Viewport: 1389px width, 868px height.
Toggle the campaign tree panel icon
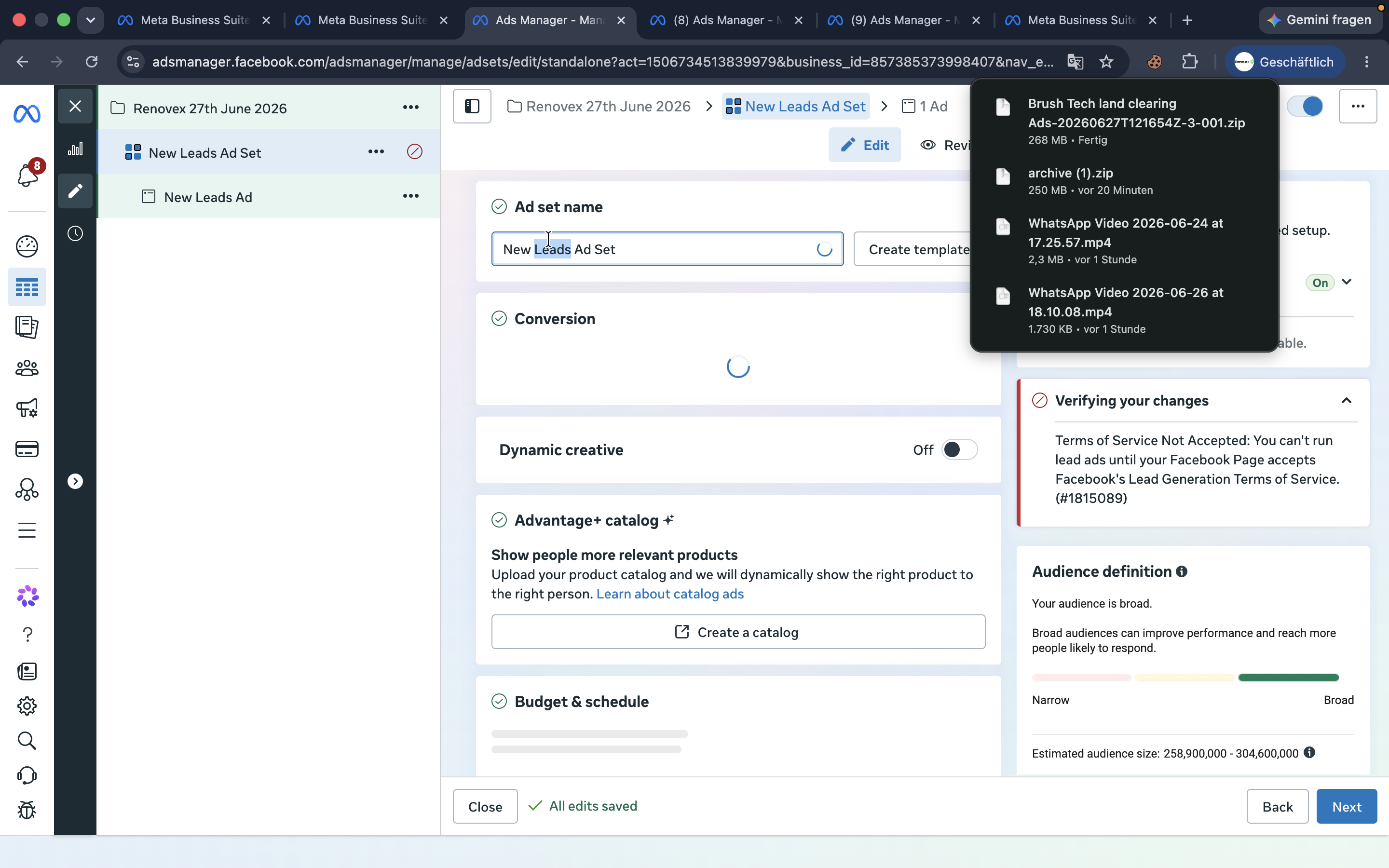pos(472,106)
